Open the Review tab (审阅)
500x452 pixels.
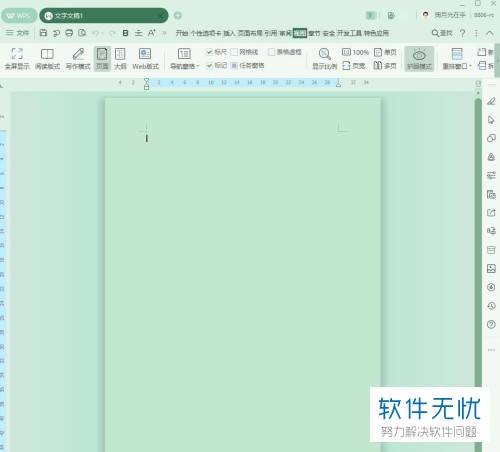pyautogui.click(x=285, y=33)
